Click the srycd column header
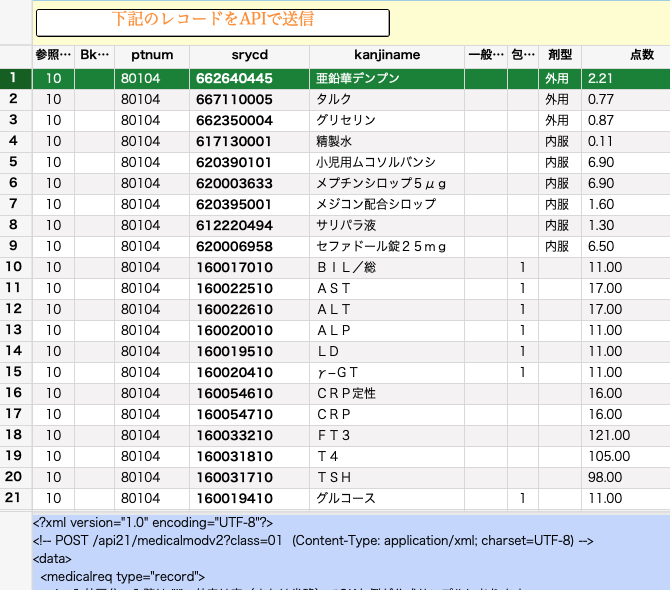Viewport: 670px width, 590px height. [x=248, y=55]
